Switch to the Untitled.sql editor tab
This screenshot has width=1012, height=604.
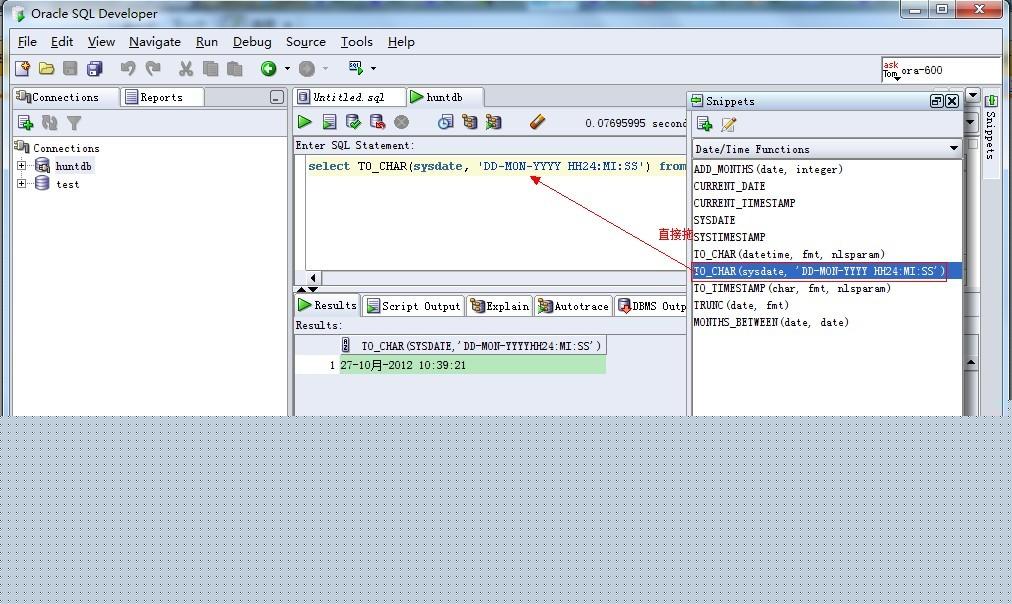(x=349, y=97)
